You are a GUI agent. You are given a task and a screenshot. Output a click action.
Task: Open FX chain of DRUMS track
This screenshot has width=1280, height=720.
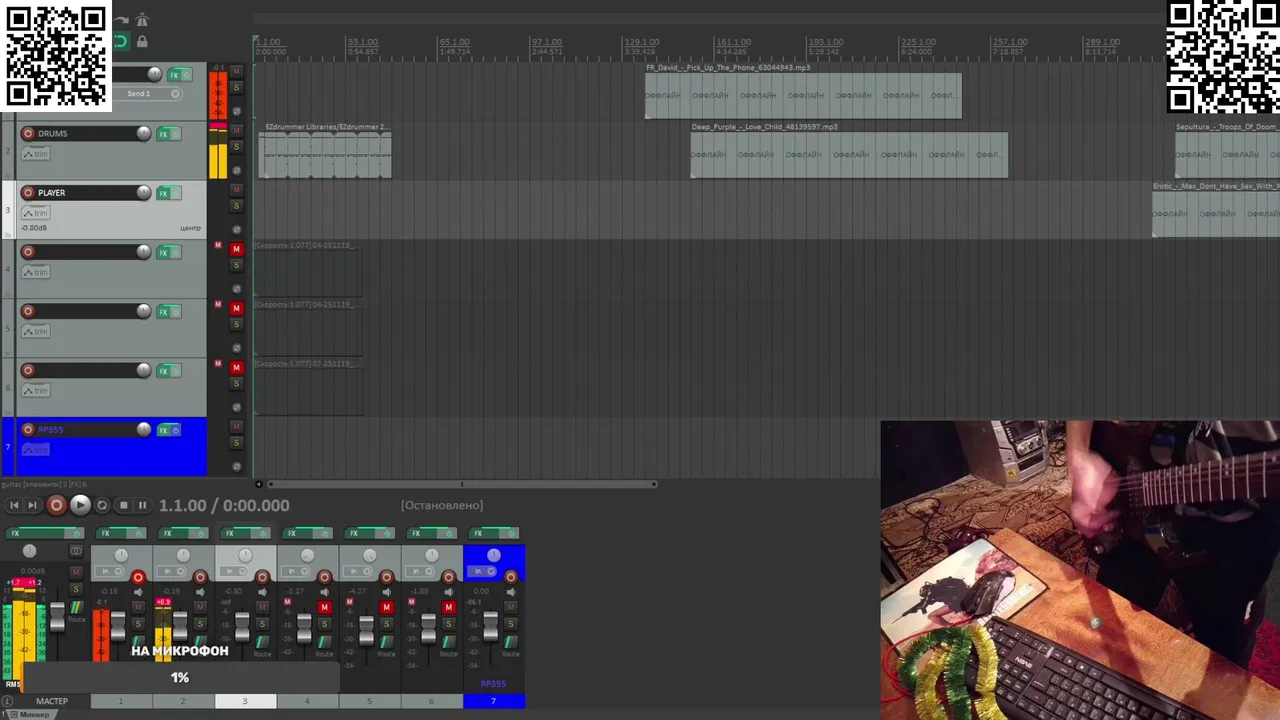pos(163,133)
